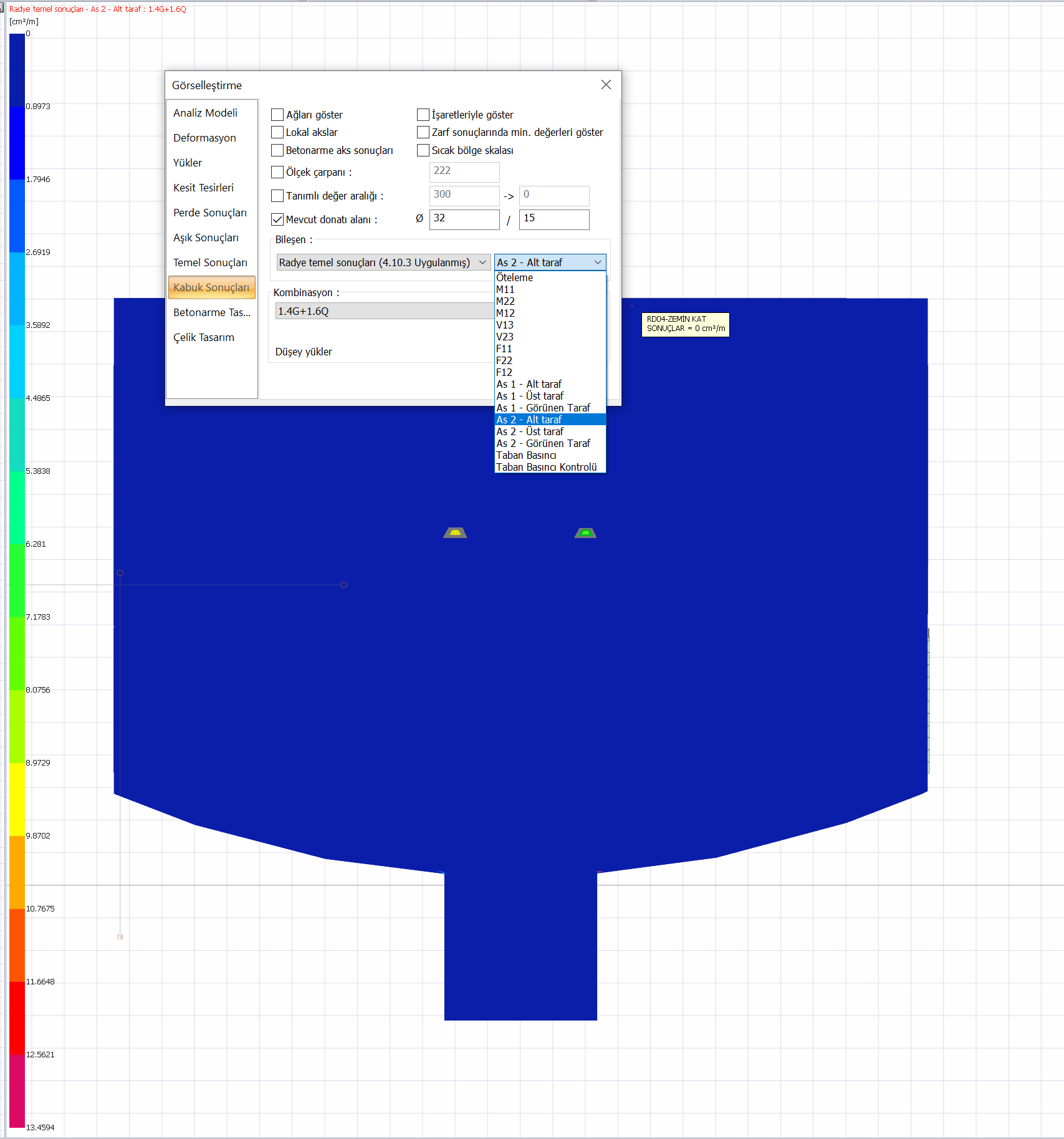Toggle the Lokal akslar checkbox
The width and height of the screenshot is (1064, 1139).
[277, 132]
